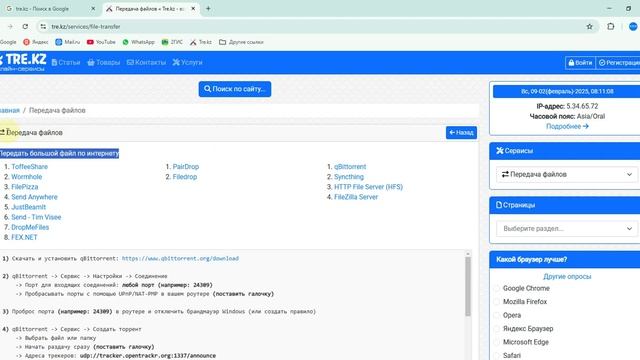This screenshot has width=640, height=360.
Task: Open the site info icon in address bar
Action: tap(43, 27)
